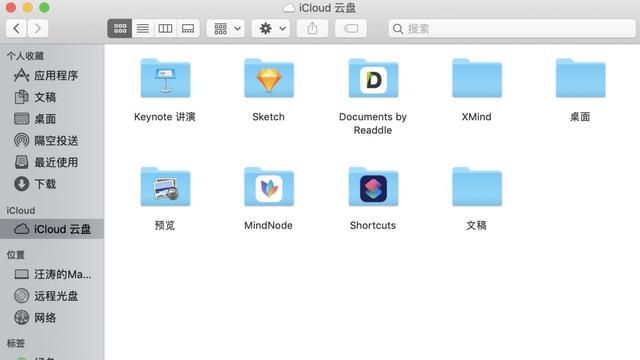Viewport: 640px width, 360px height.
Task: Open 文稿 in the sidebar favorites
Action: (52, 97)
